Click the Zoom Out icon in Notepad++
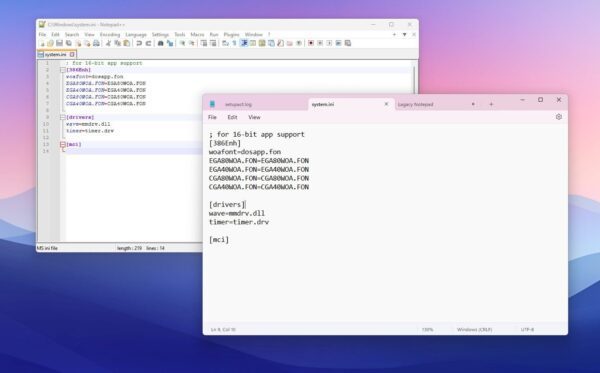The width and height of the screenshot is (600, 373). 192,43
